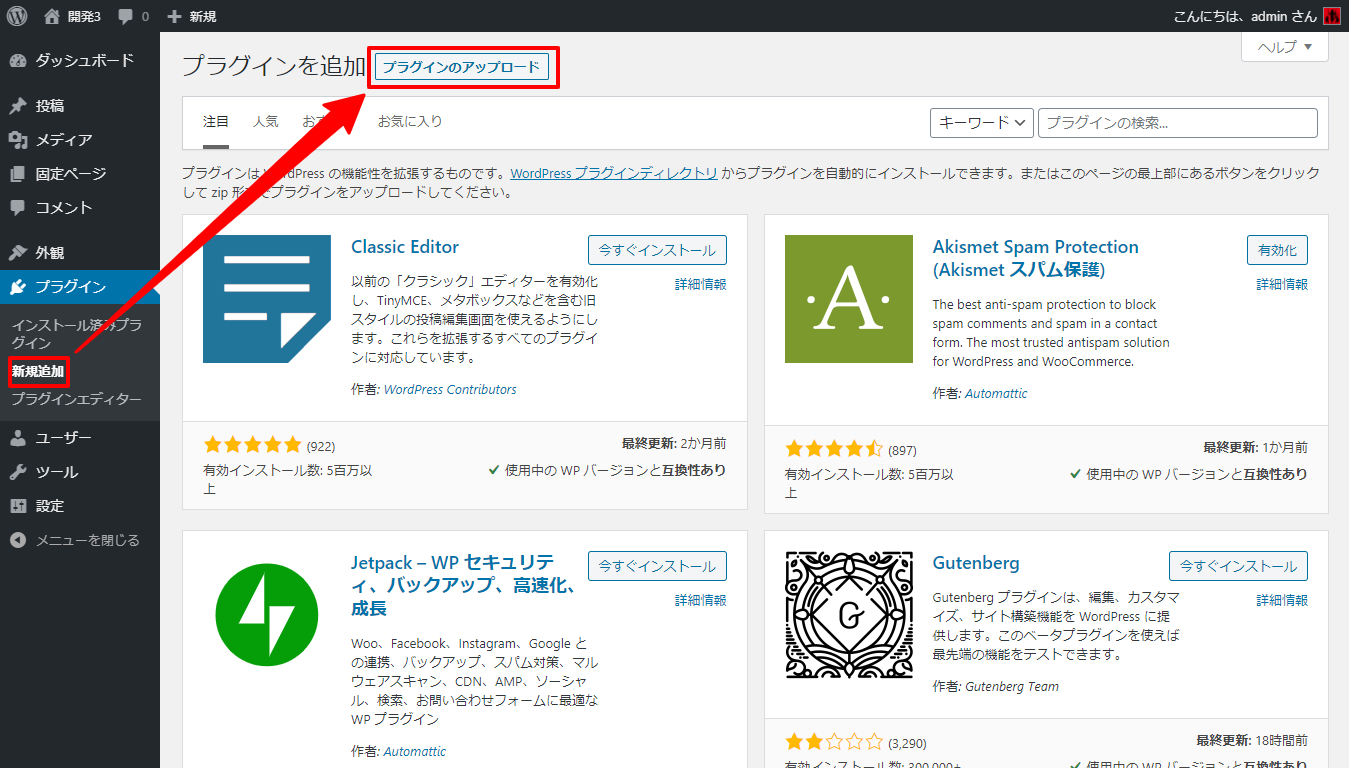Open Automattic author link under Jetpack
Viewport: 1349px width, 768px height.
[415, 751]
